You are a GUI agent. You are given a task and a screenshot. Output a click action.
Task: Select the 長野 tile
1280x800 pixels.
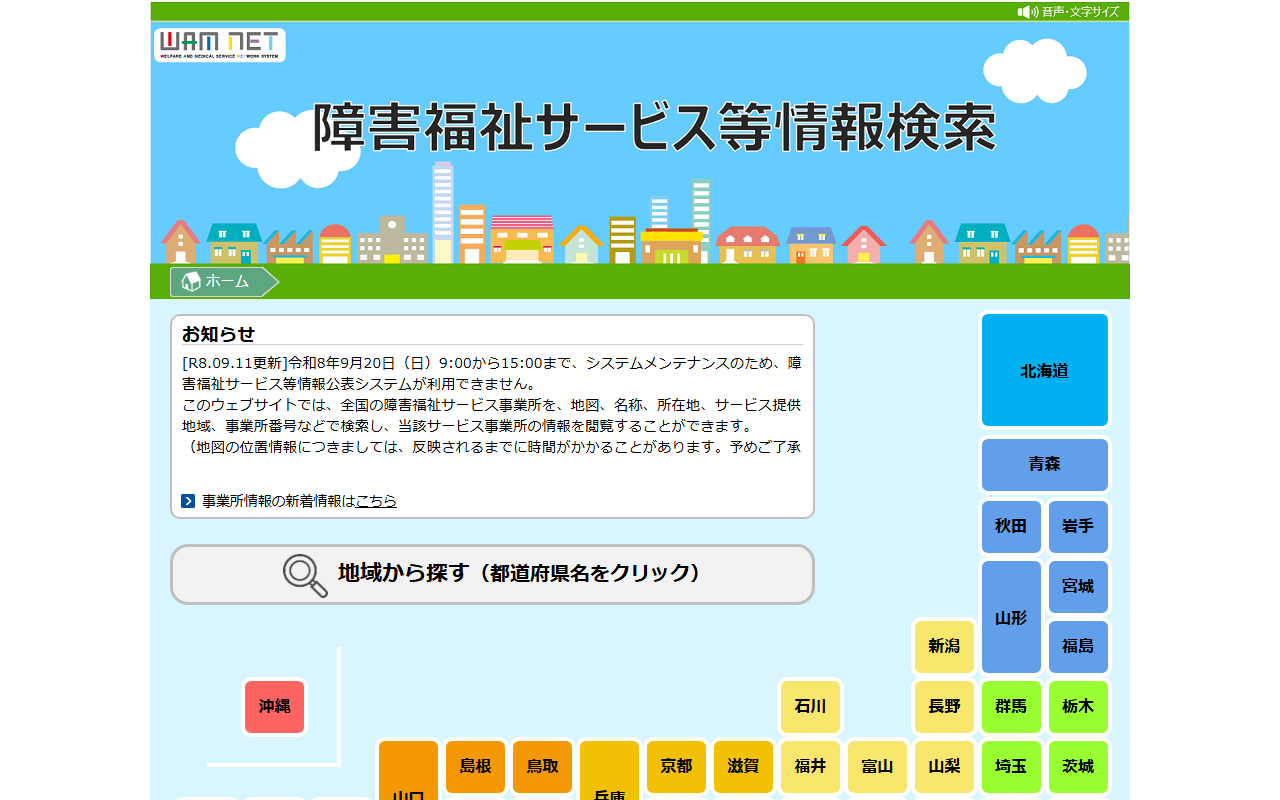(x=944, y=706)
